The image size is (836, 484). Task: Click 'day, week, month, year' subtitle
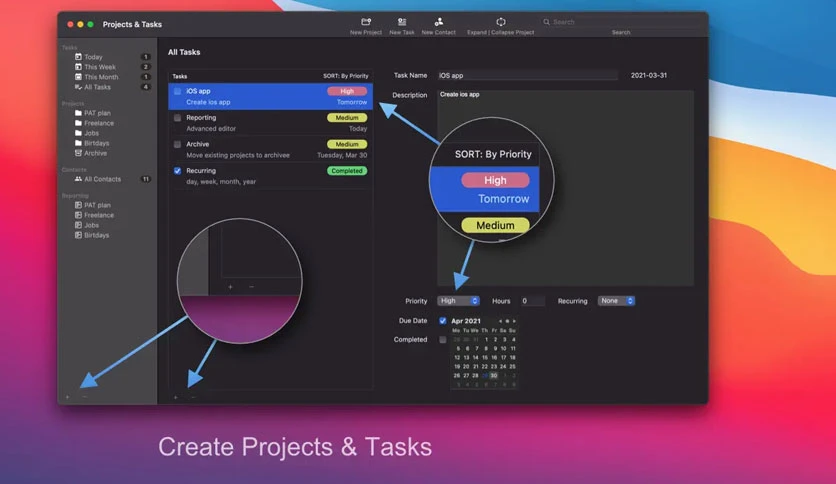(221, 182)
